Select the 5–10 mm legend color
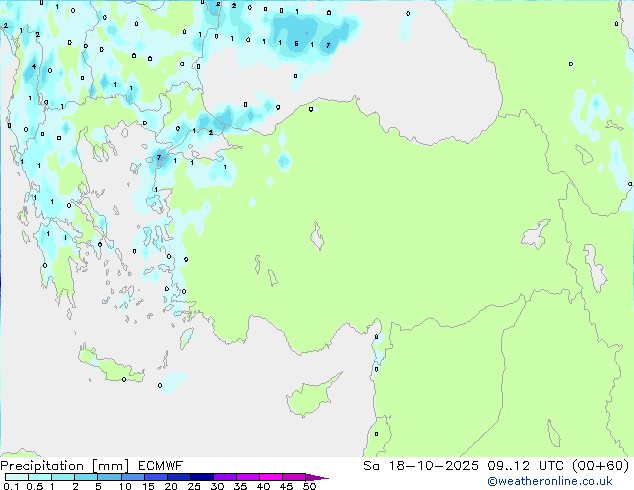This screenshot has height=490, width=634. (109, 477)
